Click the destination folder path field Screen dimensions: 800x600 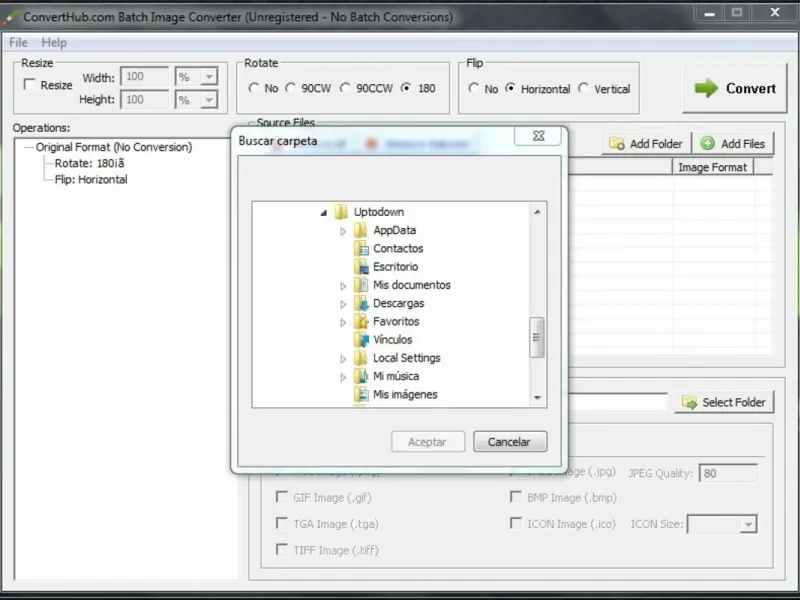pos(617,402)
